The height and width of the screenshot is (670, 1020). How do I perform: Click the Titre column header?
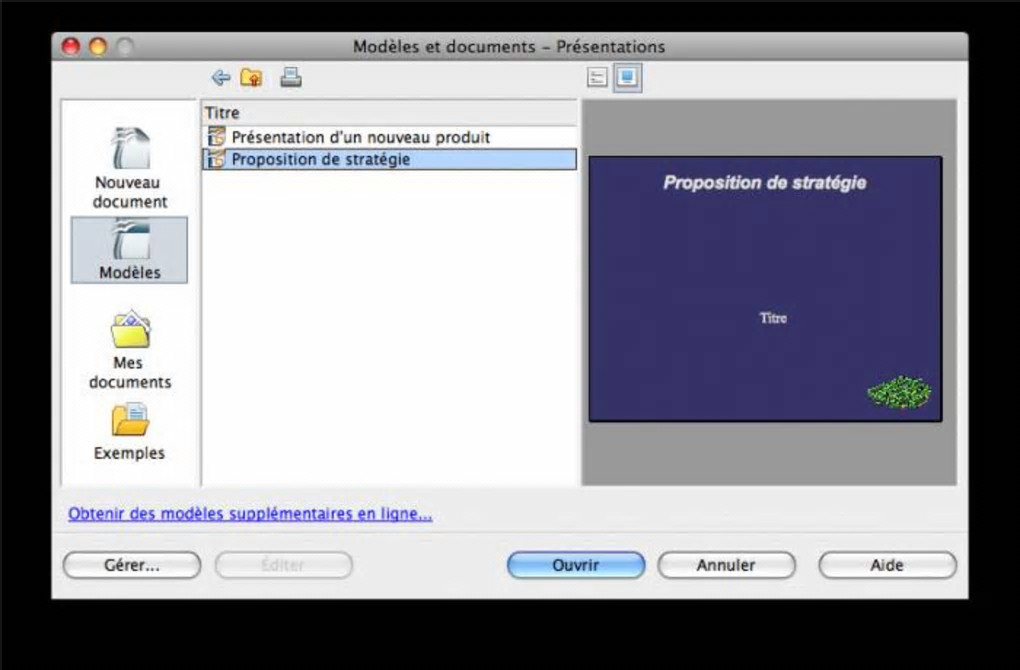coord(389,113)
